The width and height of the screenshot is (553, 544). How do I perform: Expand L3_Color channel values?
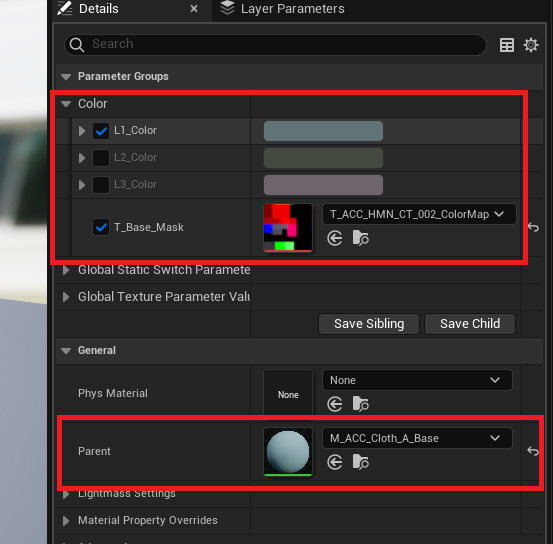pos(82,185)
